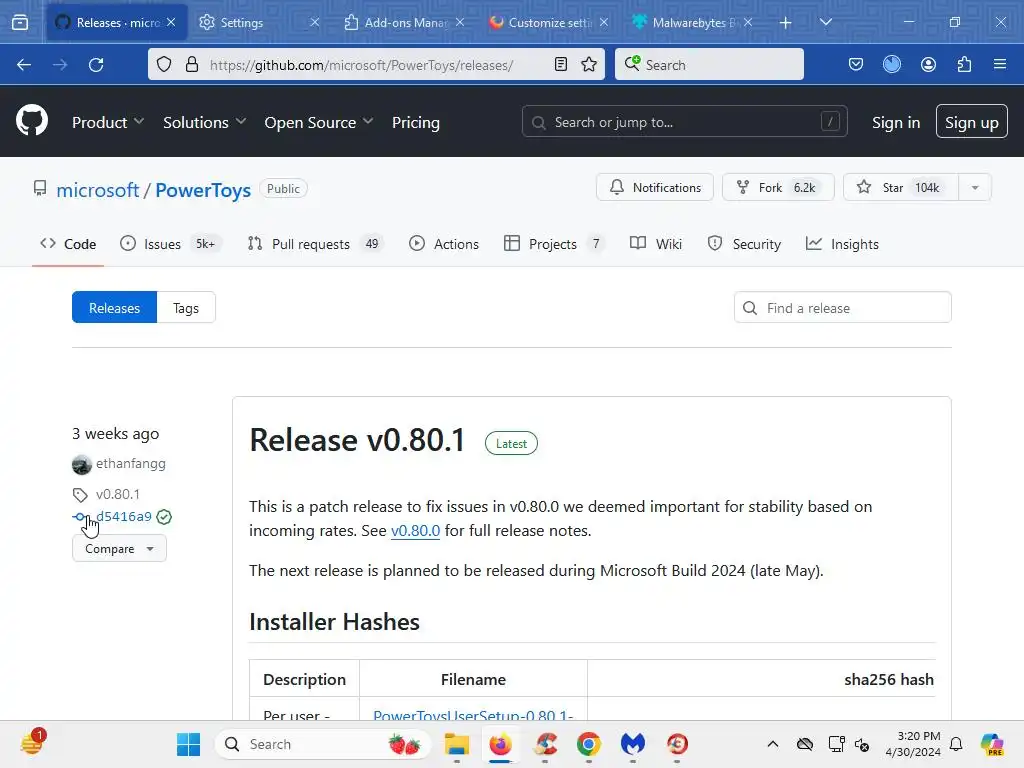Image resolution: width=1024 pixels, height=768 pixels.
Task: Expand the star lists dropdown arrow
Action: click(x=975, y=187)
